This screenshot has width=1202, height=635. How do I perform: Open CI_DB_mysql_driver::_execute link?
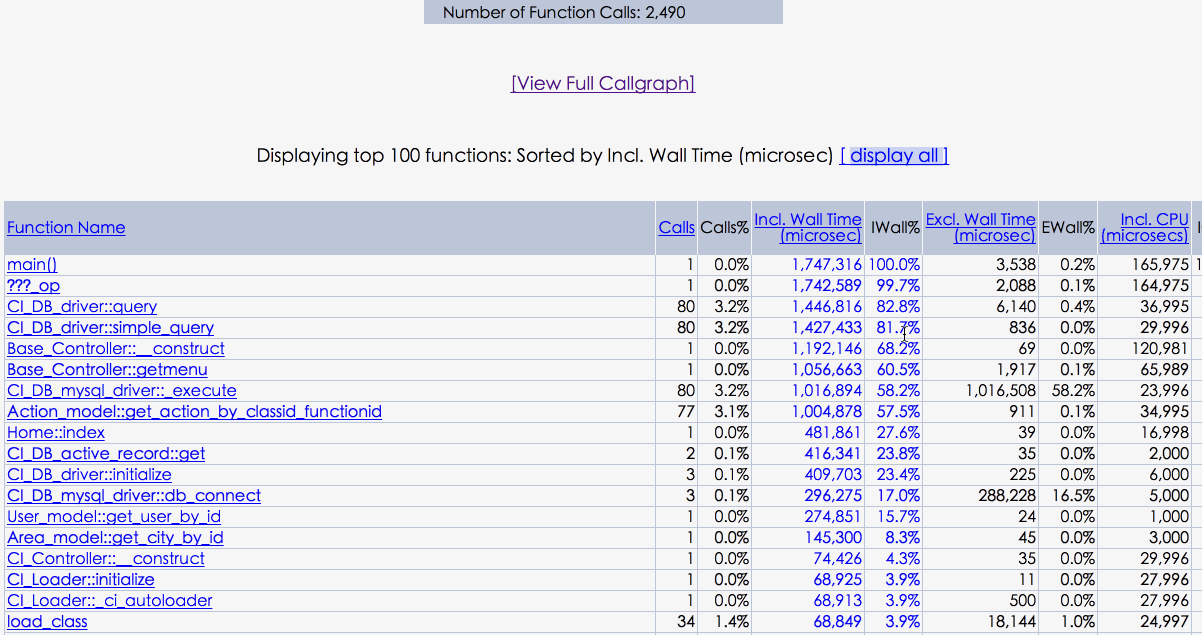(x=122, y=391)
